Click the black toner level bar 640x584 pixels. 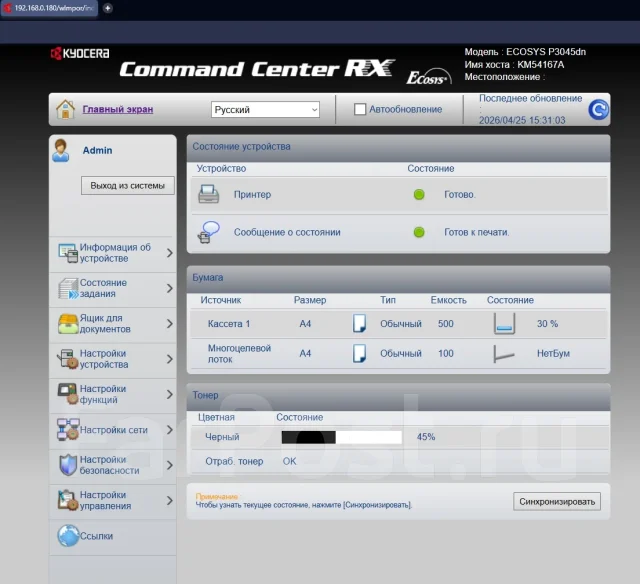click(x=342, y=437)
